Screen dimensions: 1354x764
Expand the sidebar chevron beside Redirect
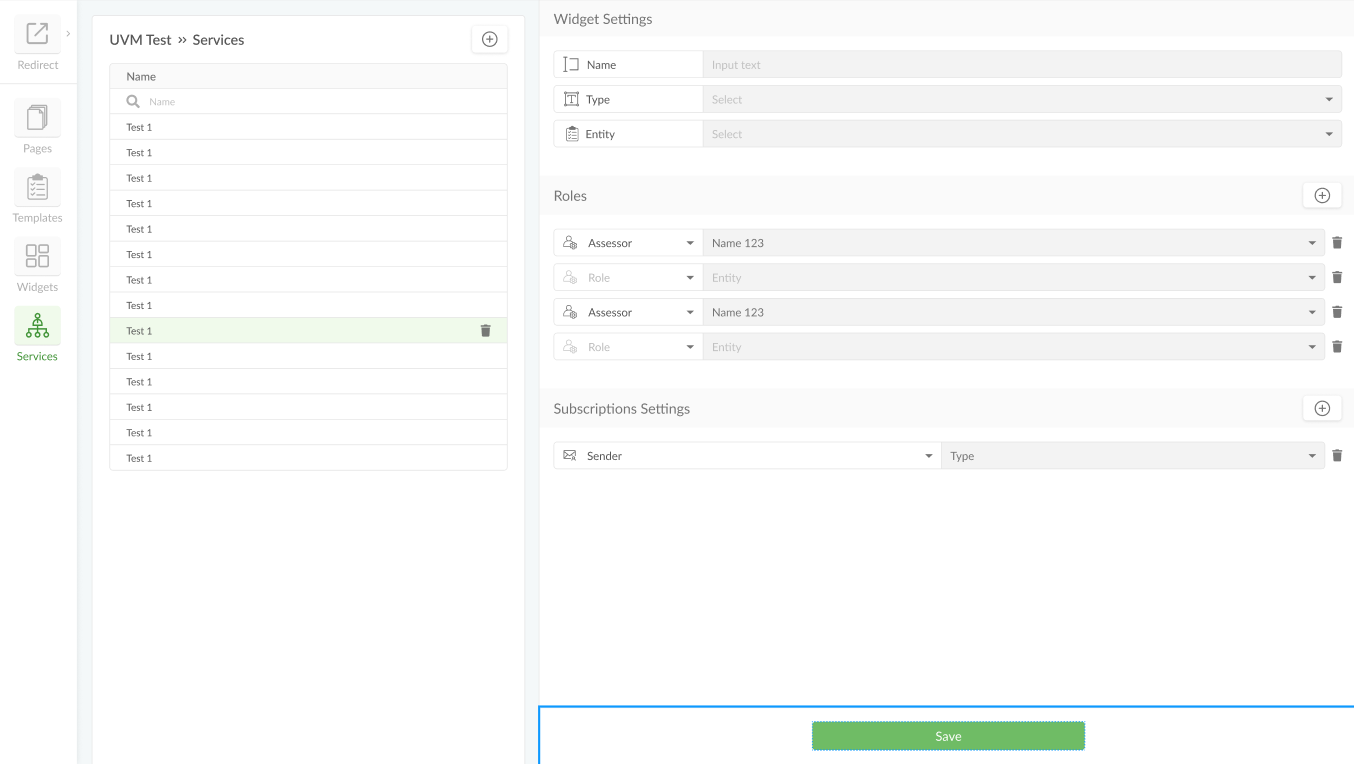click(x=68, y=34)
